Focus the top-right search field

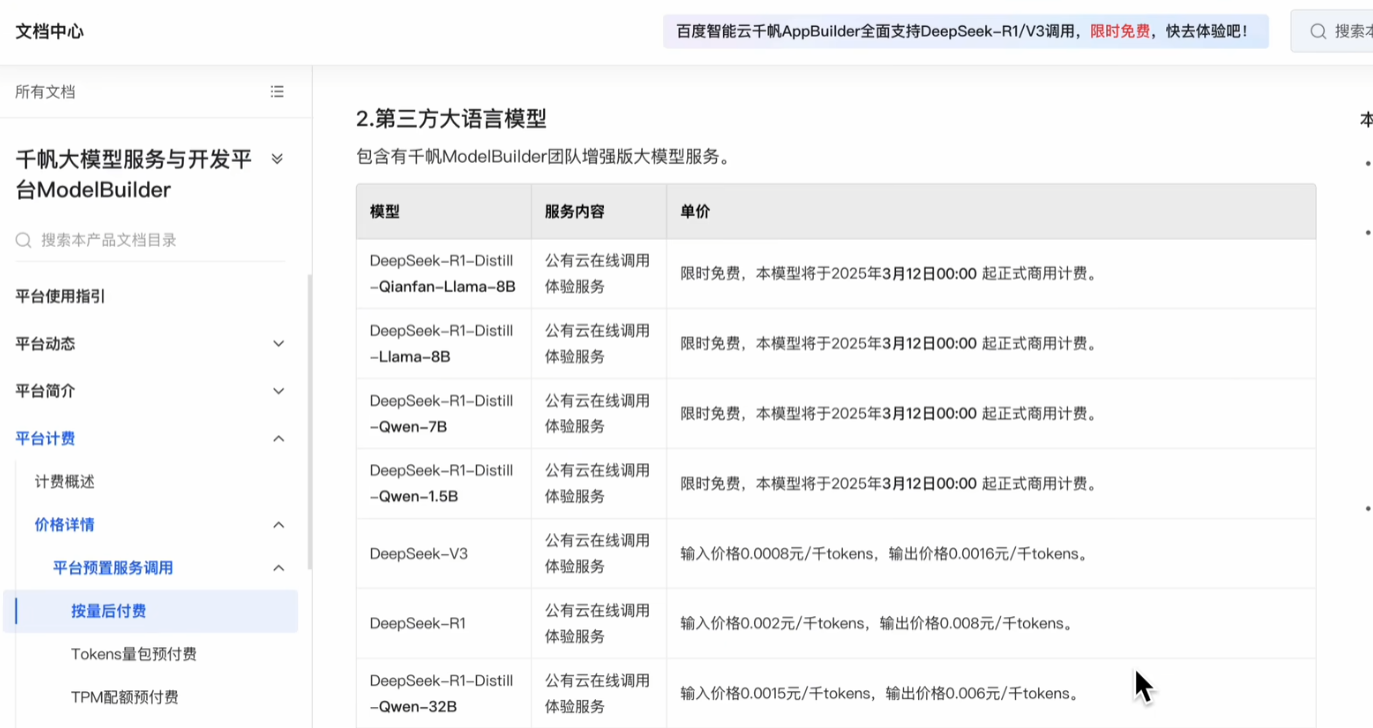click(1332, 31)
